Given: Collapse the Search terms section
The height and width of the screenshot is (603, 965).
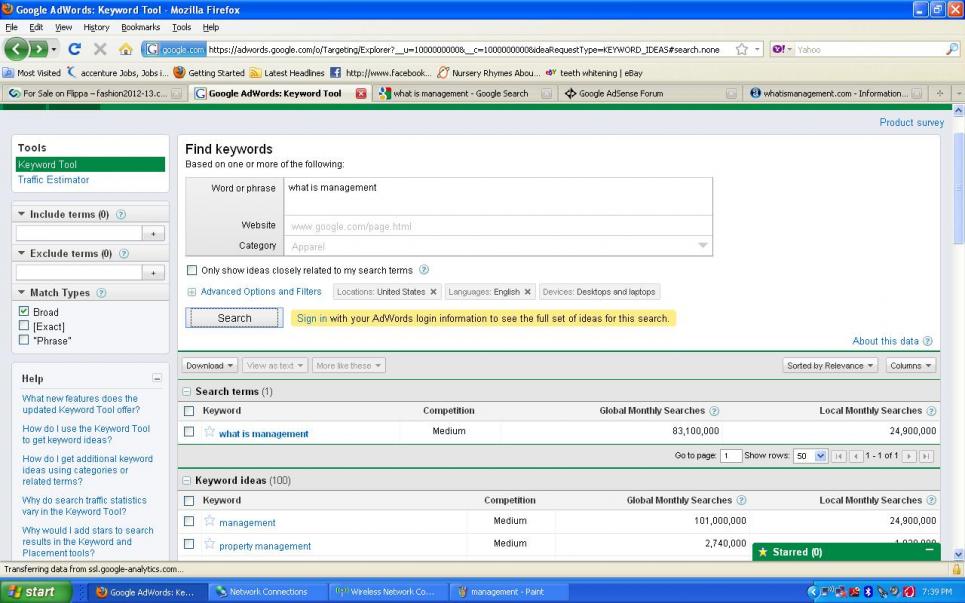Looking at the screenshot, I should (186, 391).
